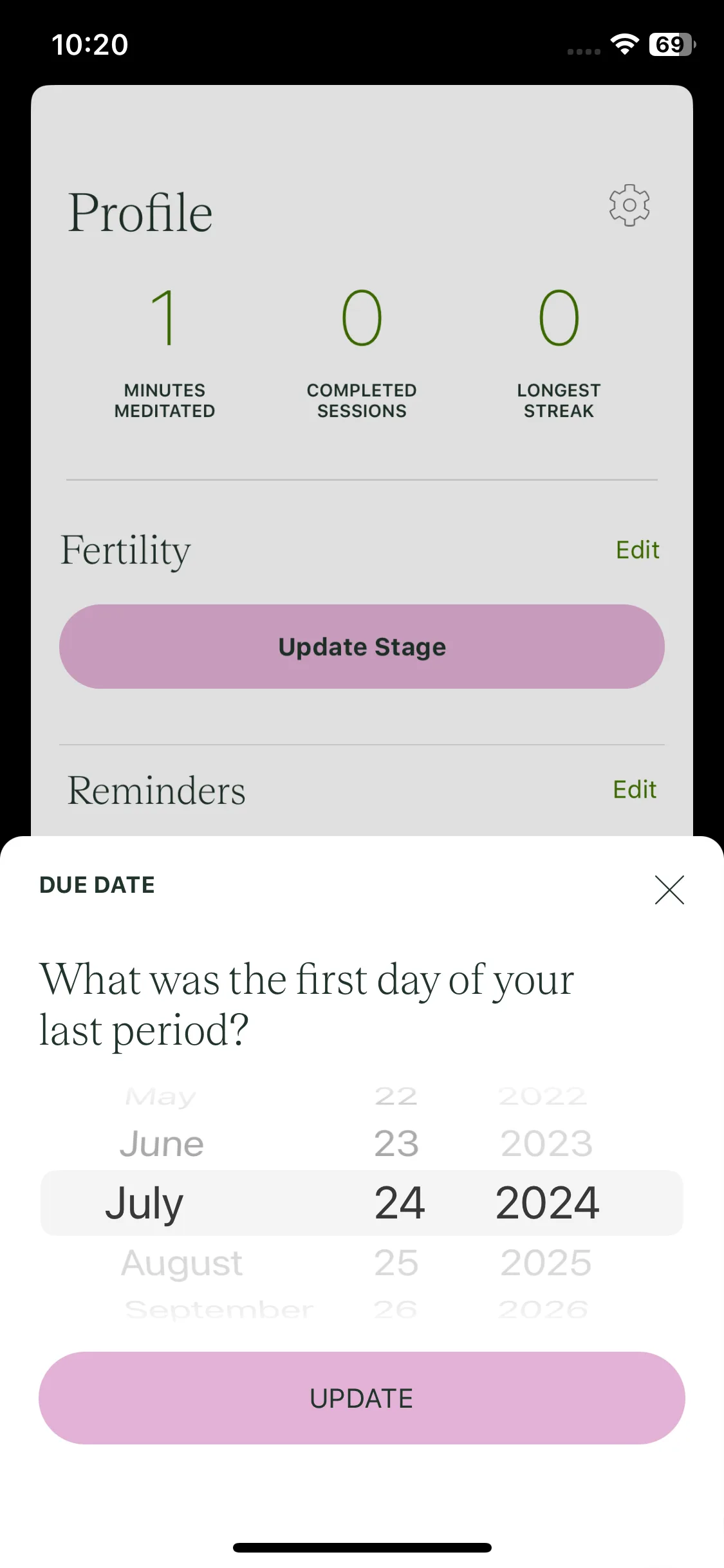
Task: Edit the Fertility section
Action: pyautogui.click(x=637, y=550)
